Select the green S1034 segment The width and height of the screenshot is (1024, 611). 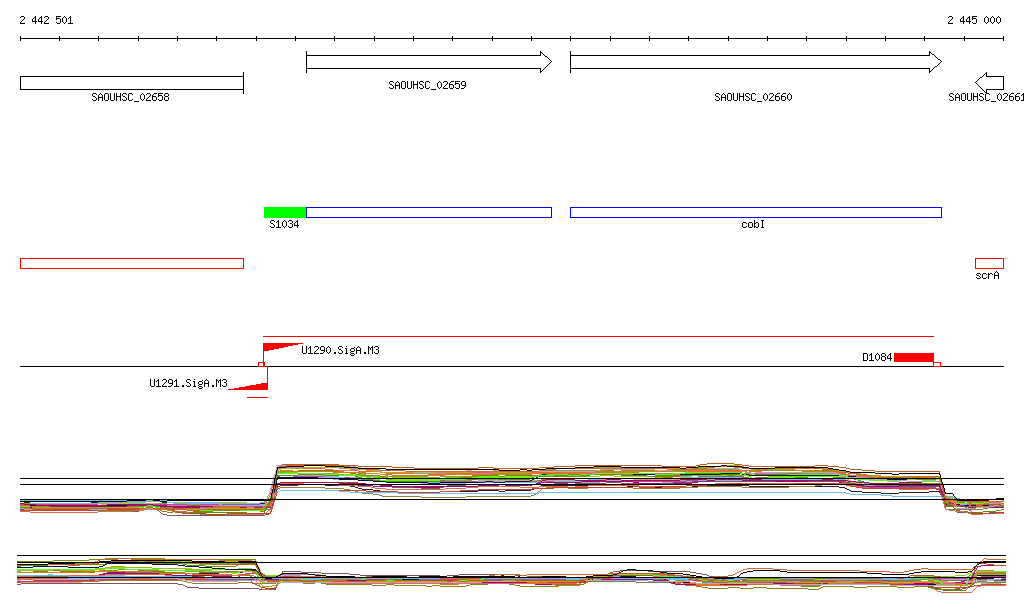coord(285,212)
